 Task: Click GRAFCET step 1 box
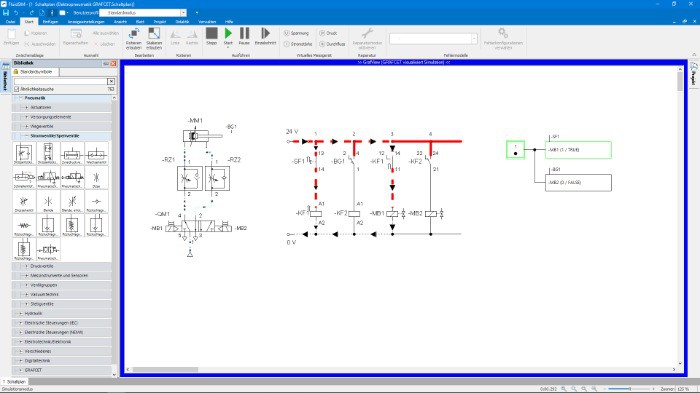click(x=515, y=150)
